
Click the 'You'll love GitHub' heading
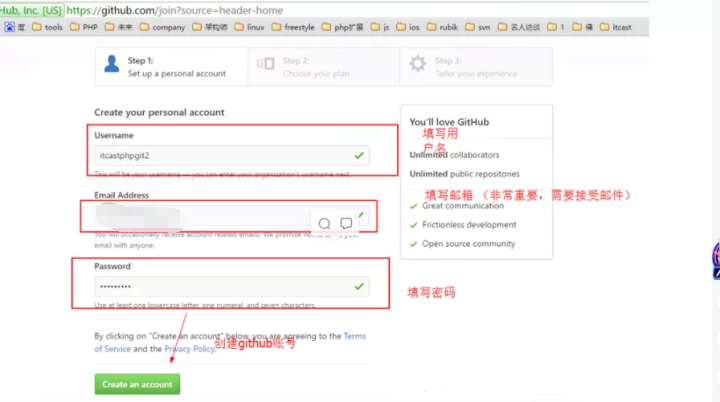[449, 122]
